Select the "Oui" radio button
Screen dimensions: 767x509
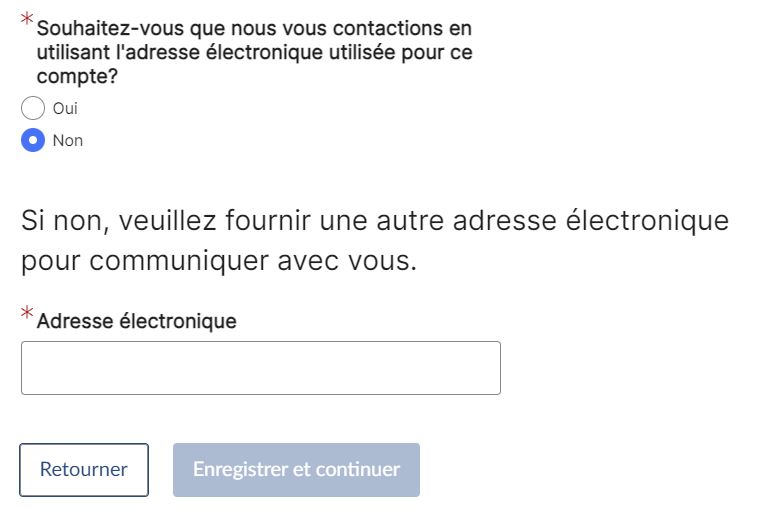pyautogui.click(x=33, y=108)
